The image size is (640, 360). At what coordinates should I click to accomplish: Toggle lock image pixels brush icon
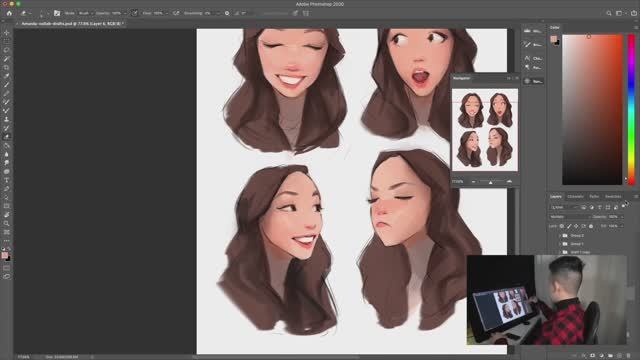[x=569, y=226]
